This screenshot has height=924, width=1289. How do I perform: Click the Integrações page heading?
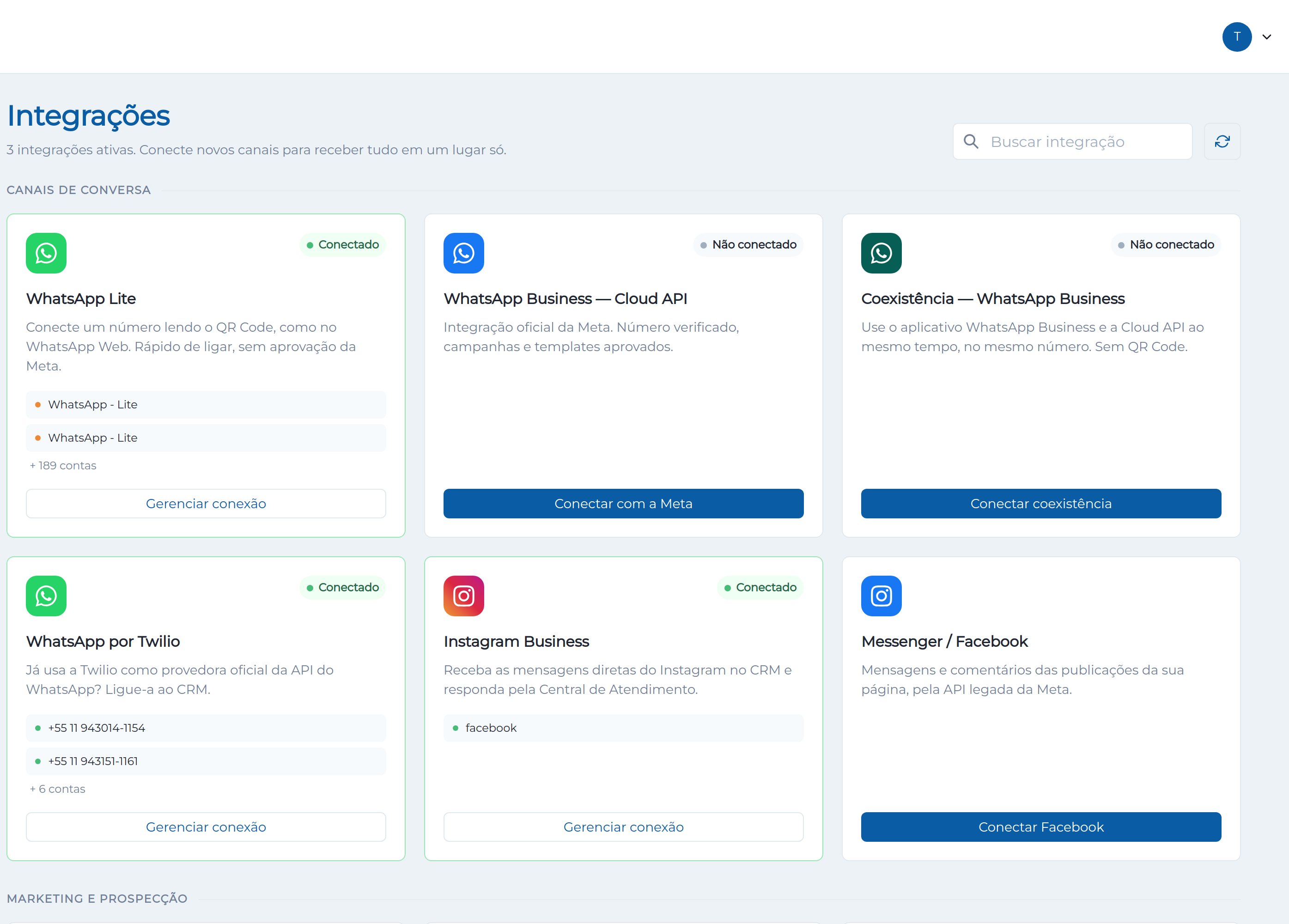[x=88, y=116]
